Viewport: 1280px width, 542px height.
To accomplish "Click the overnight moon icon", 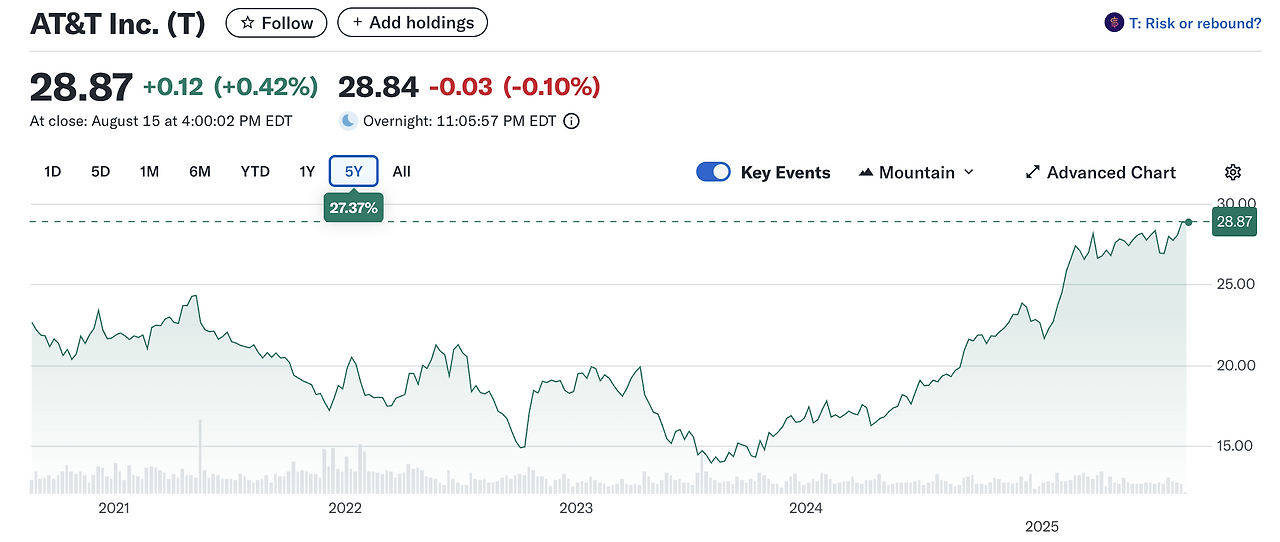I will pos(348,121).
